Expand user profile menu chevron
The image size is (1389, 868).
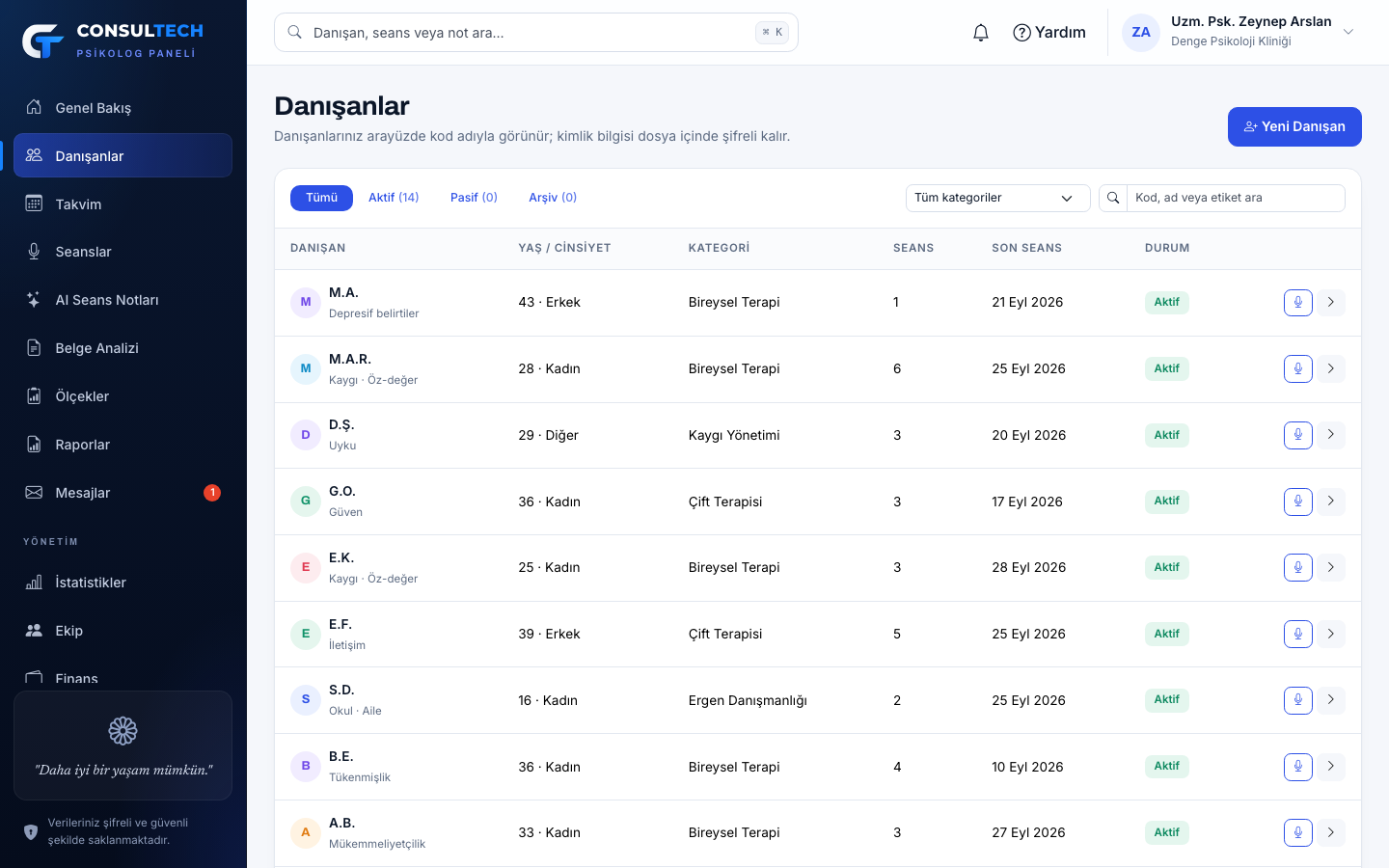(1348, 32)
